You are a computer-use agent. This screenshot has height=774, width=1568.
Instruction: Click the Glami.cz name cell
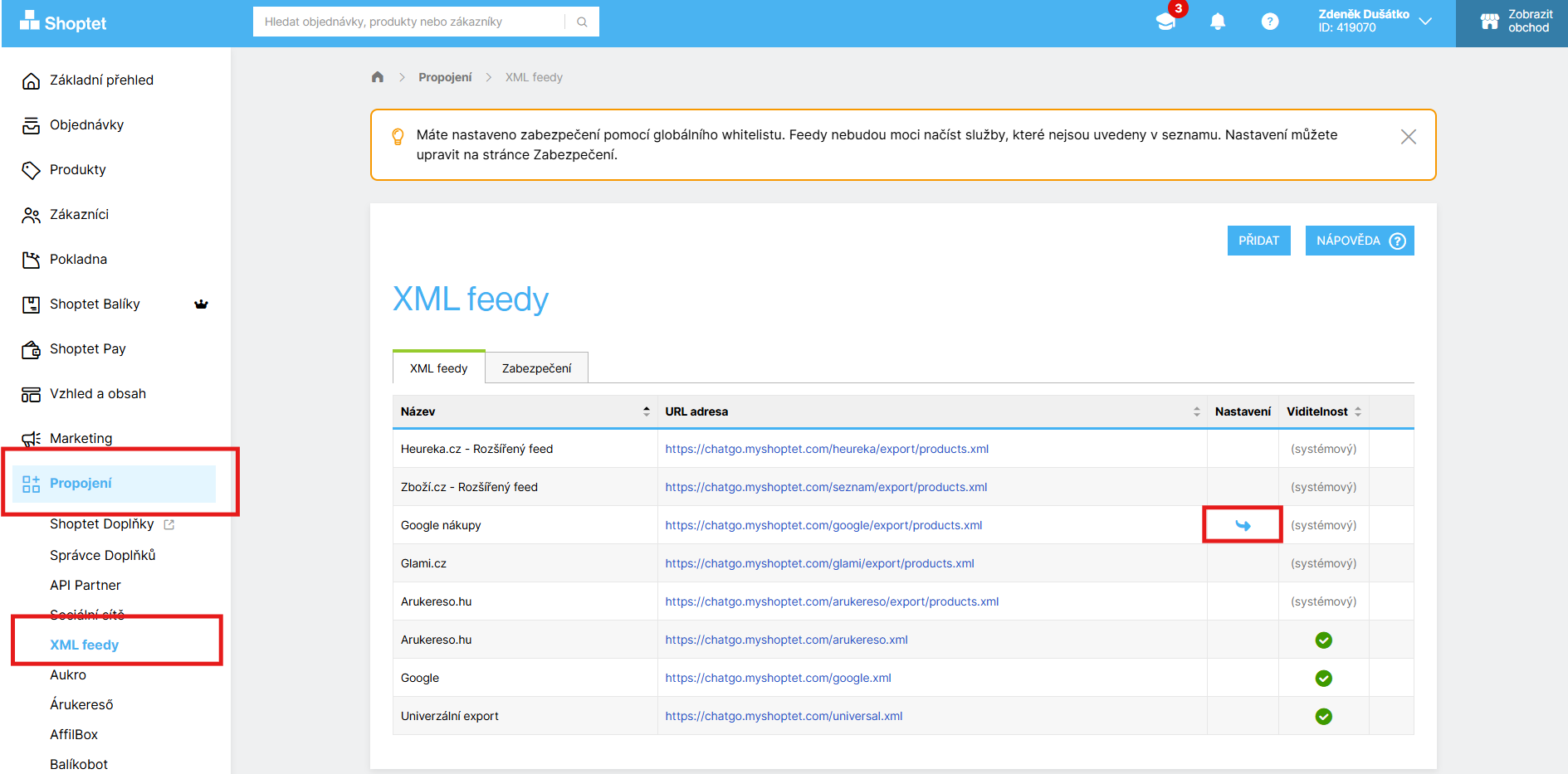(525, 563)
